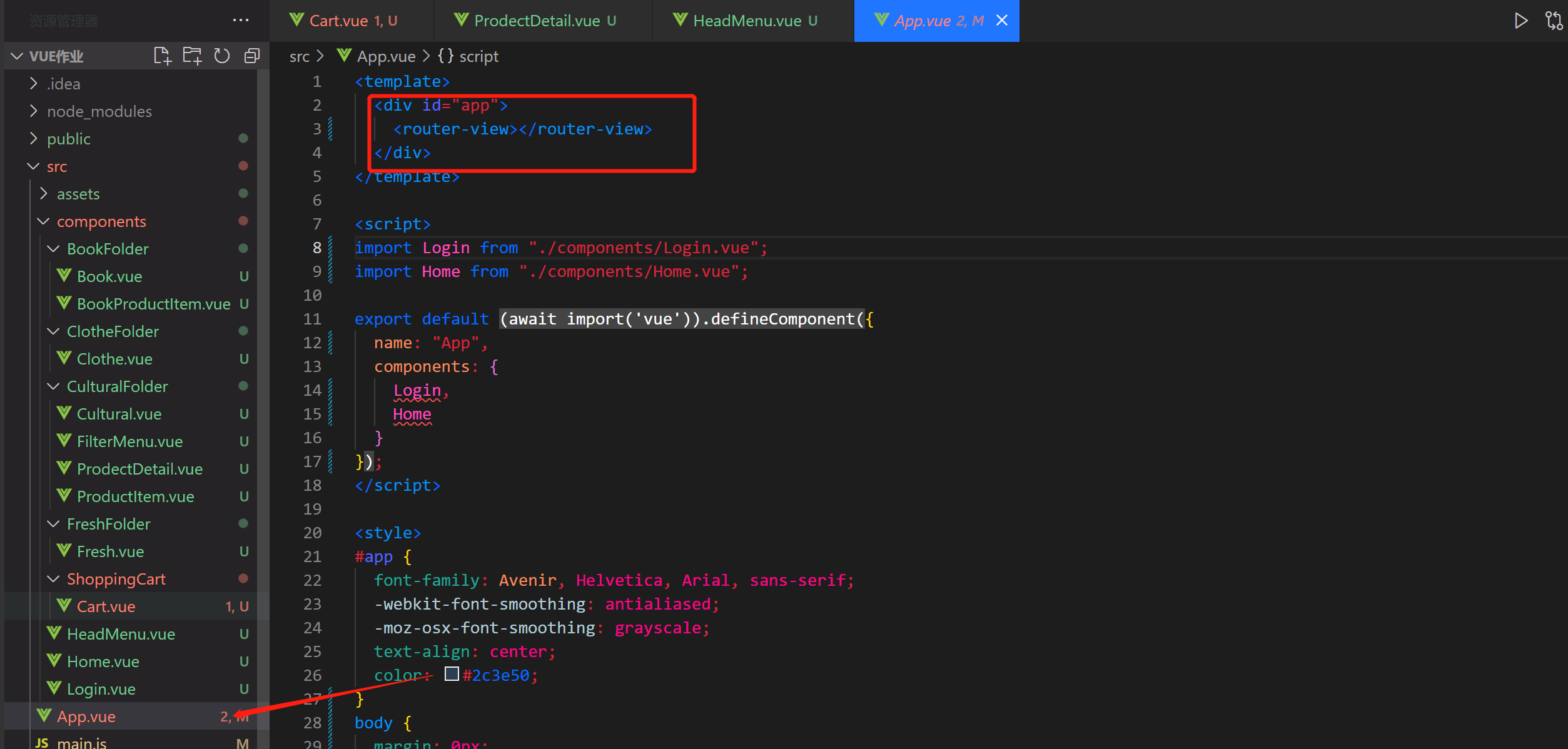Click the underlined Home on line 15
Screen dimensions: 1568x749
click(412, 415)
